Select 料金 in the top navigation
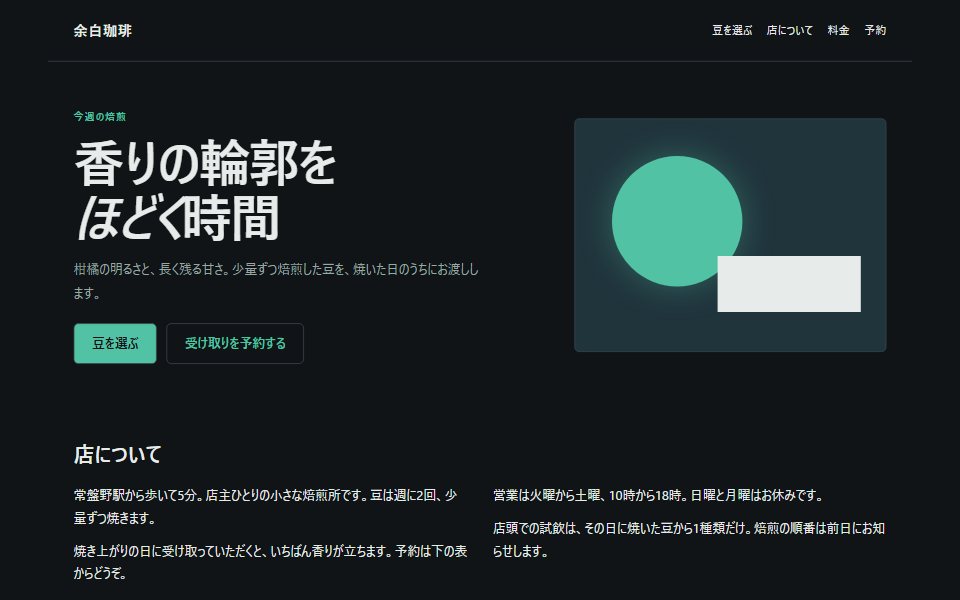 838,30
